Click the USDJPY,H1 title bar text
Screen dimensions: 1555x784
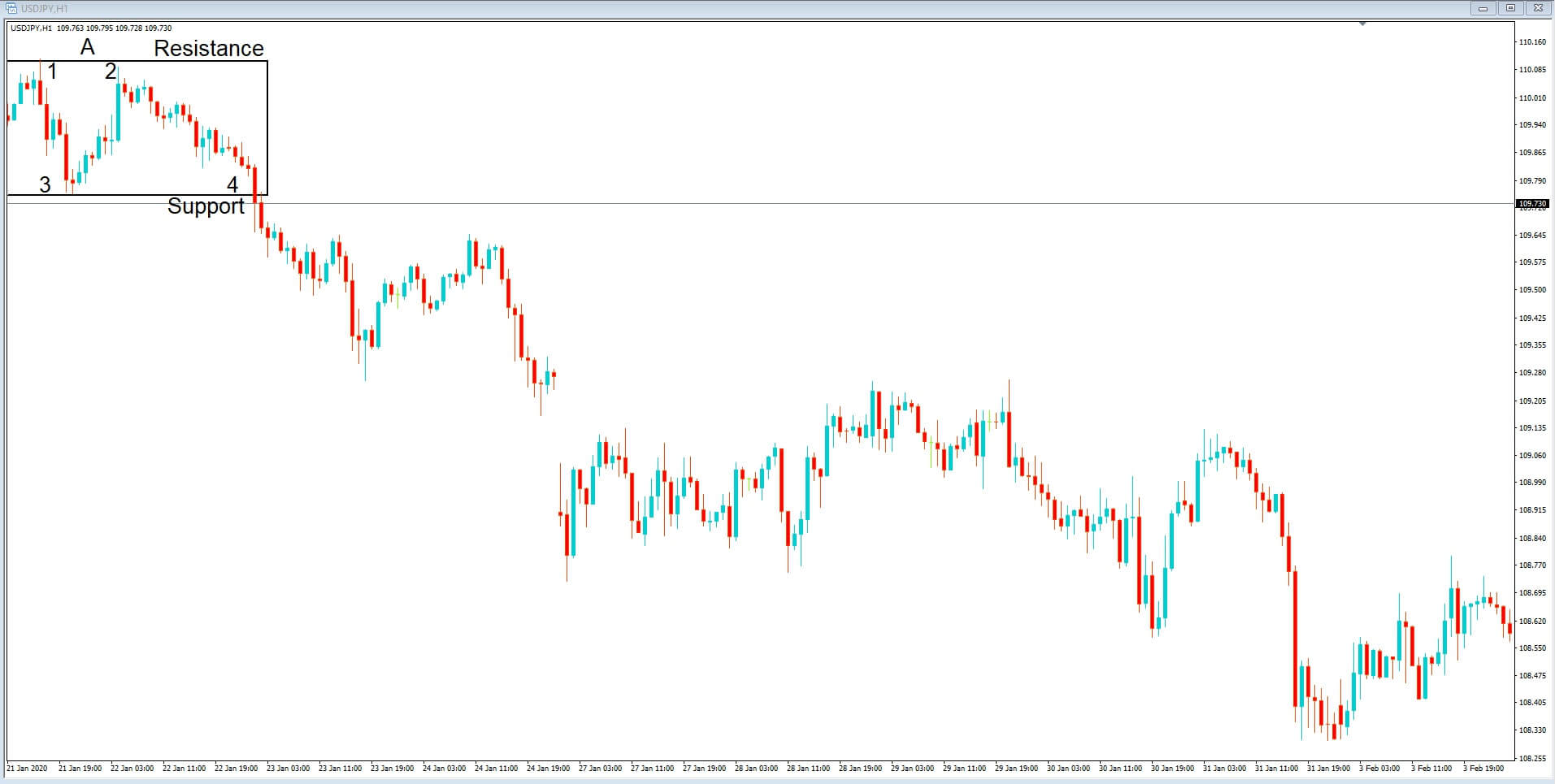pyautogui.click(x=44, y=9)
